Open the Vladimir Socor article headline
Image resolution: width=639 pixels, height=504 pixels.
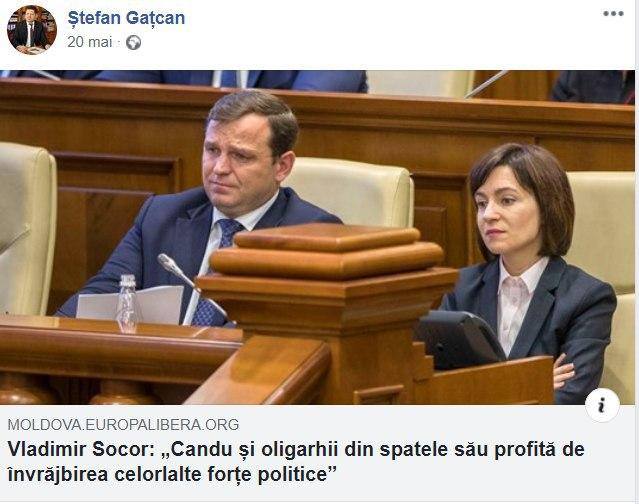[x=296, y=462]
